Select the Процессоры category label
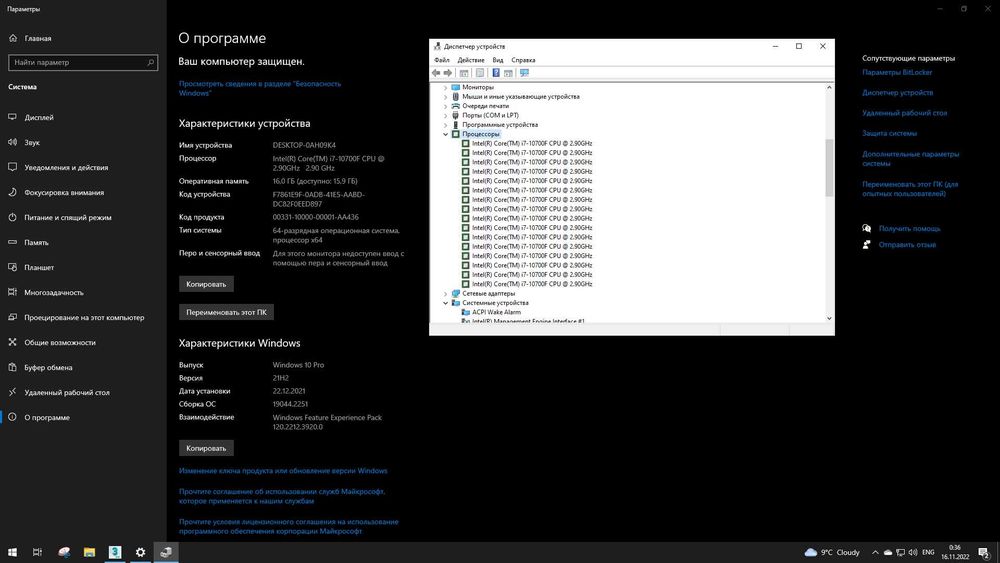 [481, 135]
